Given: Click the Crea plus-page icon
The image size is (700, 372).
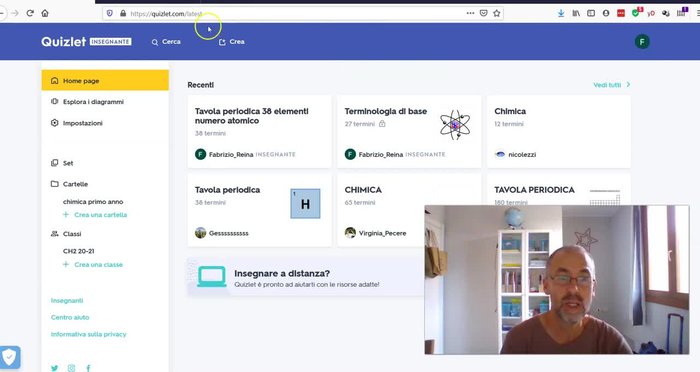Looking at the screenshot, I should click(222, 42).
